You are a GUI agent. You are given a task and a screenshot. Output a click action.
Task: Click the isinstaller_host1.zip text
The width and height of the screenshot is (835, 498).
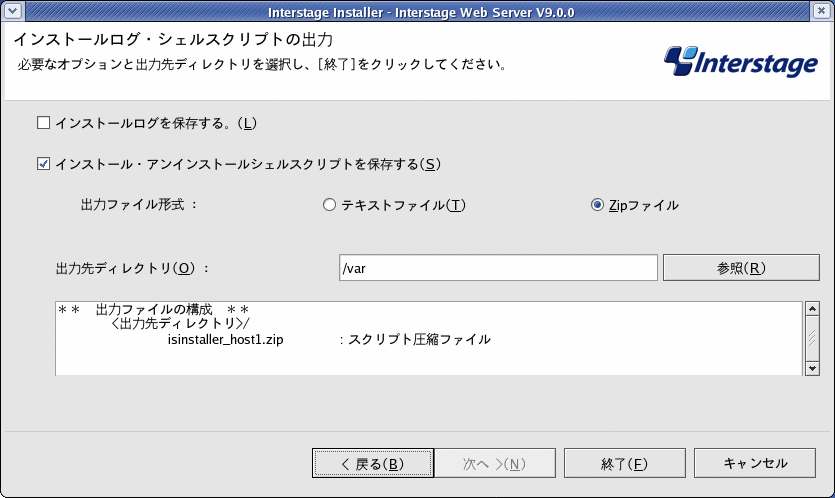coord(225,340)
